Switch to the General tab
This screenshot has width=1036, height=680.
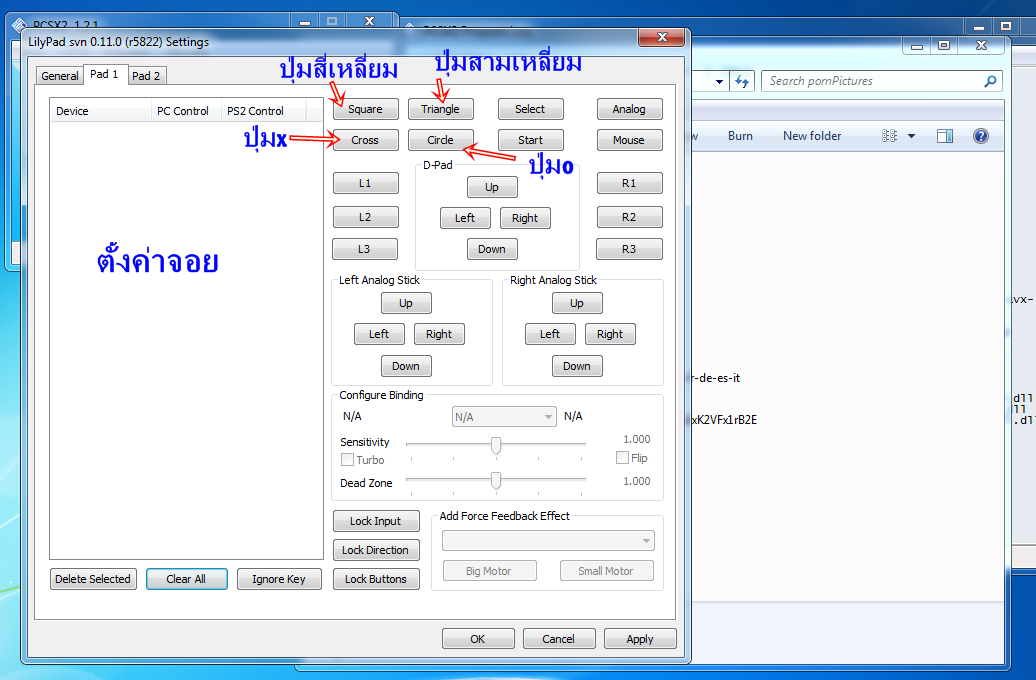tap(59, 76)
